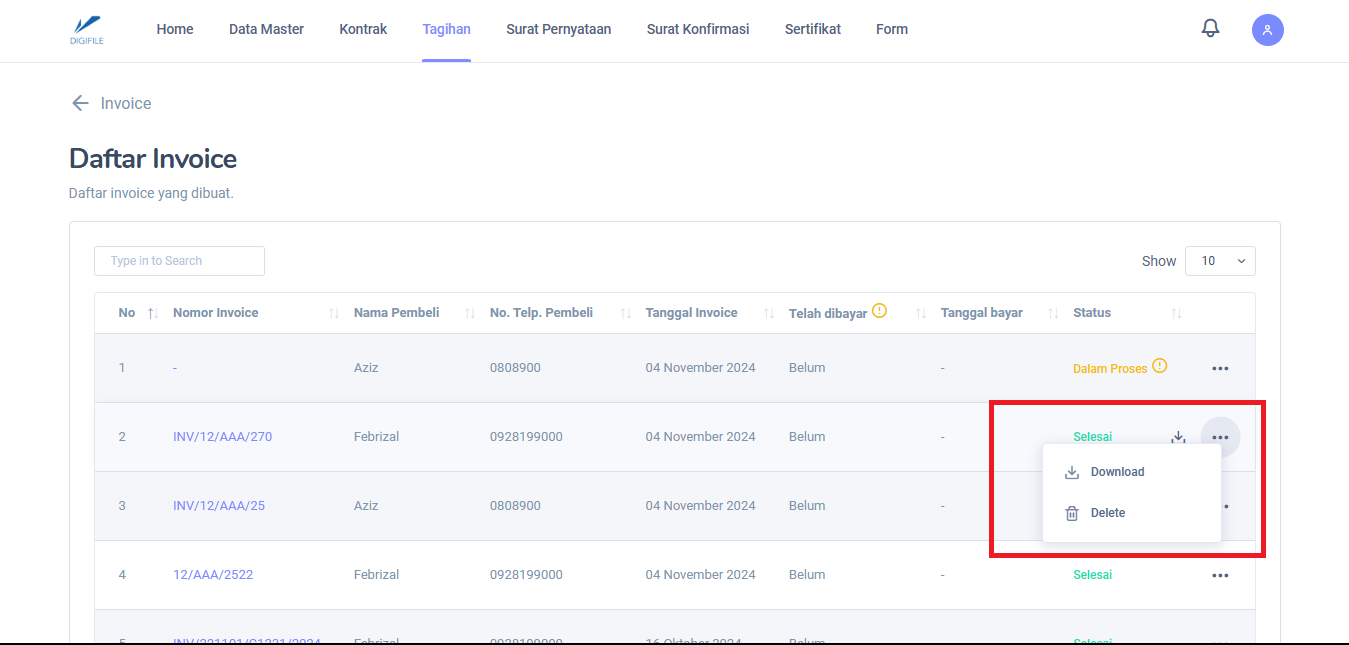The image size is (1349, 645).
Task: Click three-dot menu for INV/12/AAA/270 row
Action: (x=1220, y=437)
